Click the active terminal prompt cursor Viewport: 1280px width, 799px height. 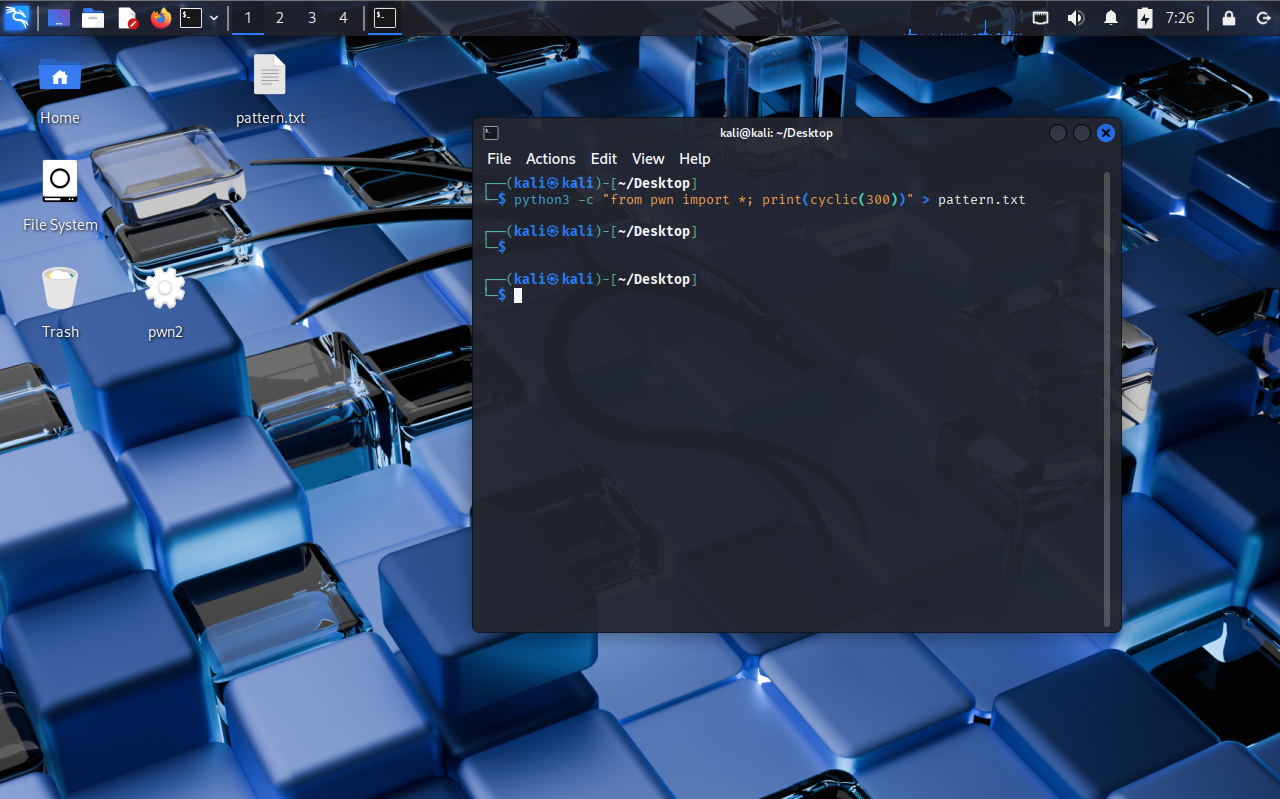pyautogui.click(x=518, y=295)
